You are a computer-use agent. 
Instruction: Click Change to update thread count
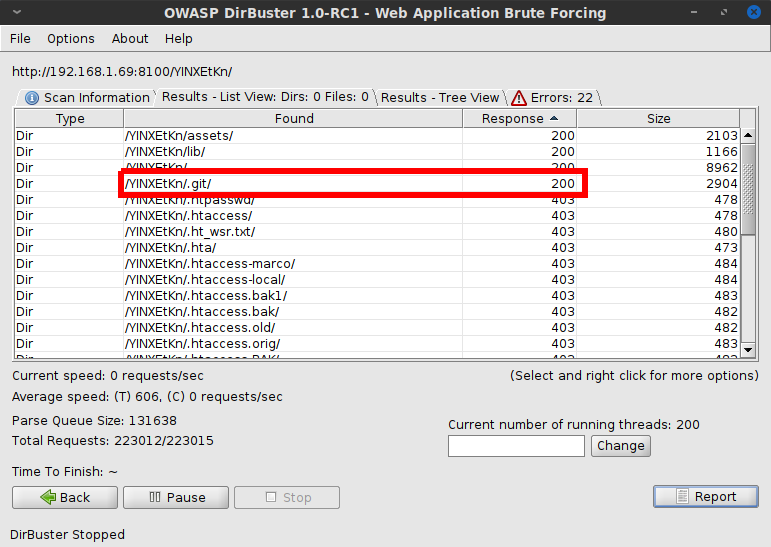pyautogui.click(x=621, y=446)
